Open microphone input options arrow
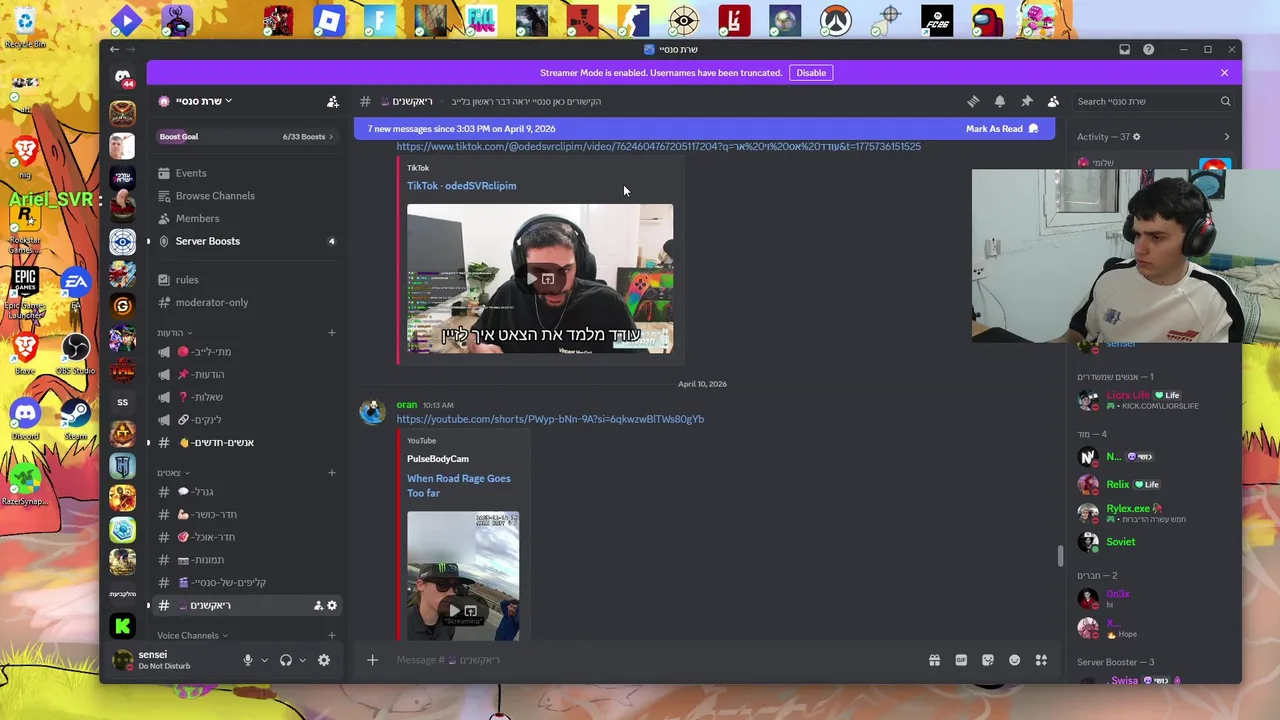1280x720 pixels. pos(264,660)
